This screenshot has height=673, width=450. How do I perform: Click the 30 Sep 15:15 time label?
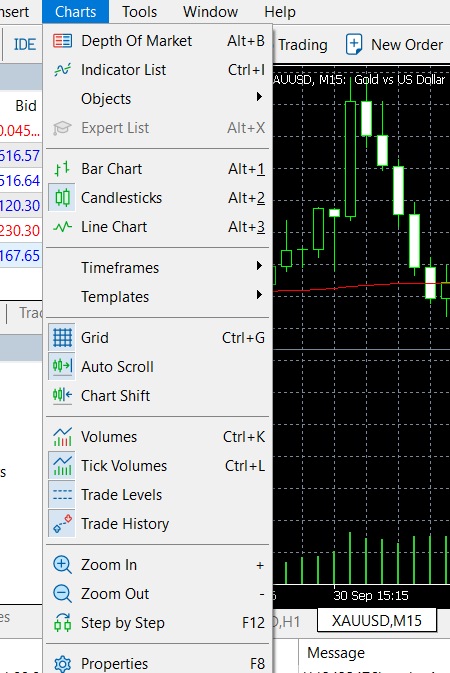pyautogui.click(x=371, y=596)
